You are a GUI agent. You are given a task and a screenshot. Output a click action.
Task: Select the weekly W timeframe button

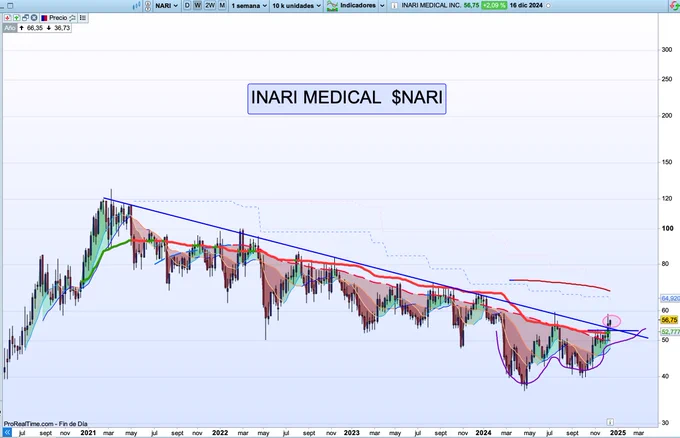click(x=197, y=5)
